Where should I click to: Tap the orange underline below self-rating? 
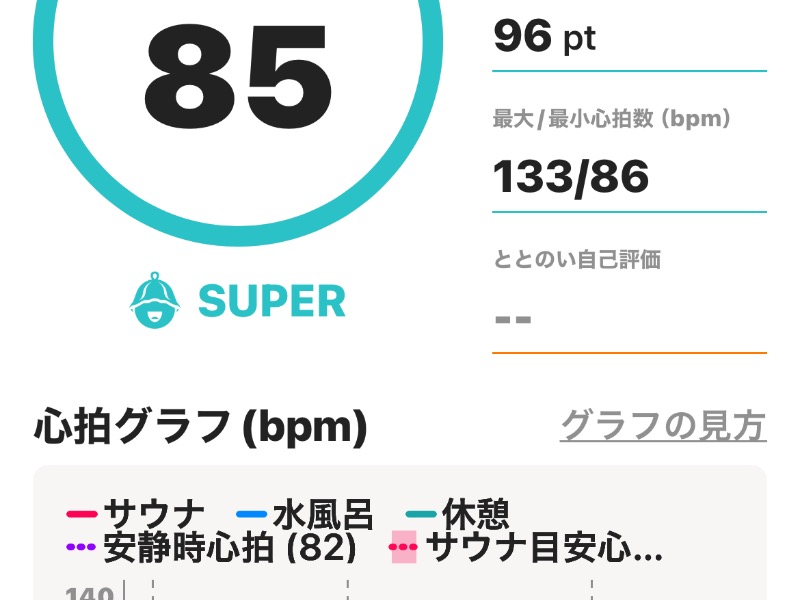[629, 353]
